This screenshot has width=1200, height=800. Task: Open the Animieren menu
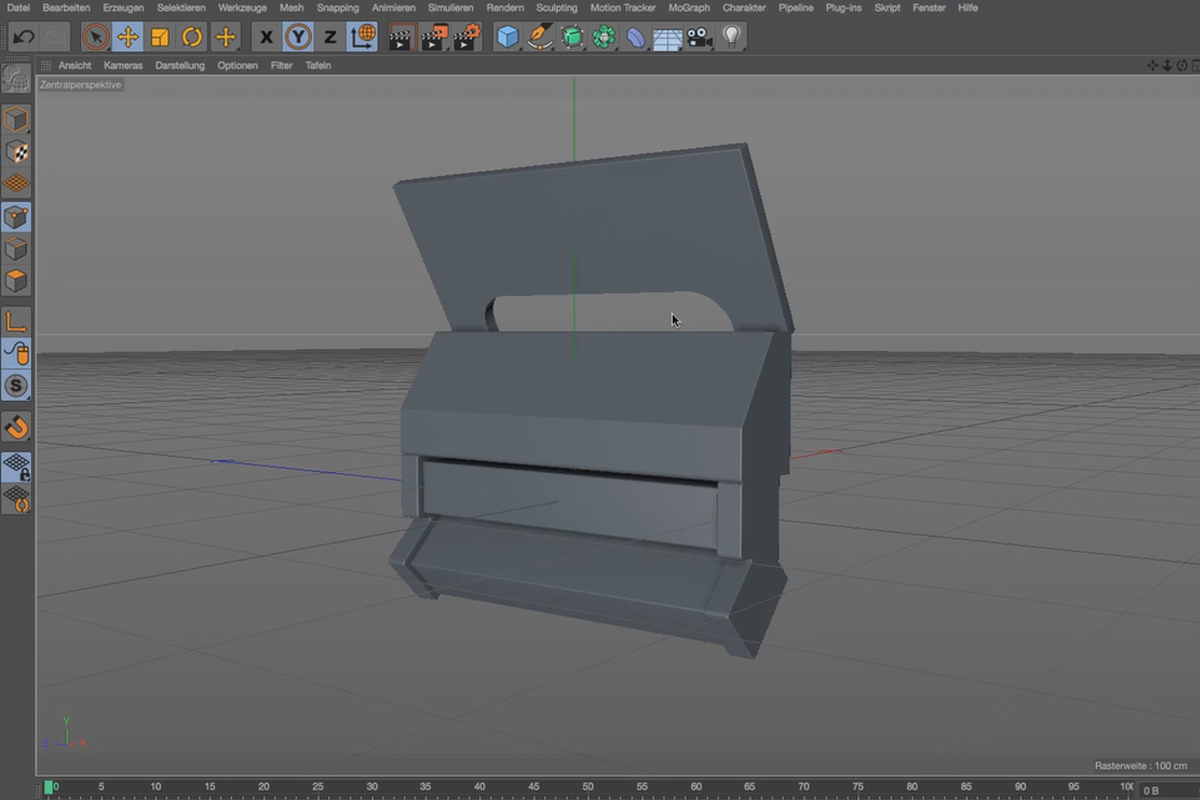[393, 8]
